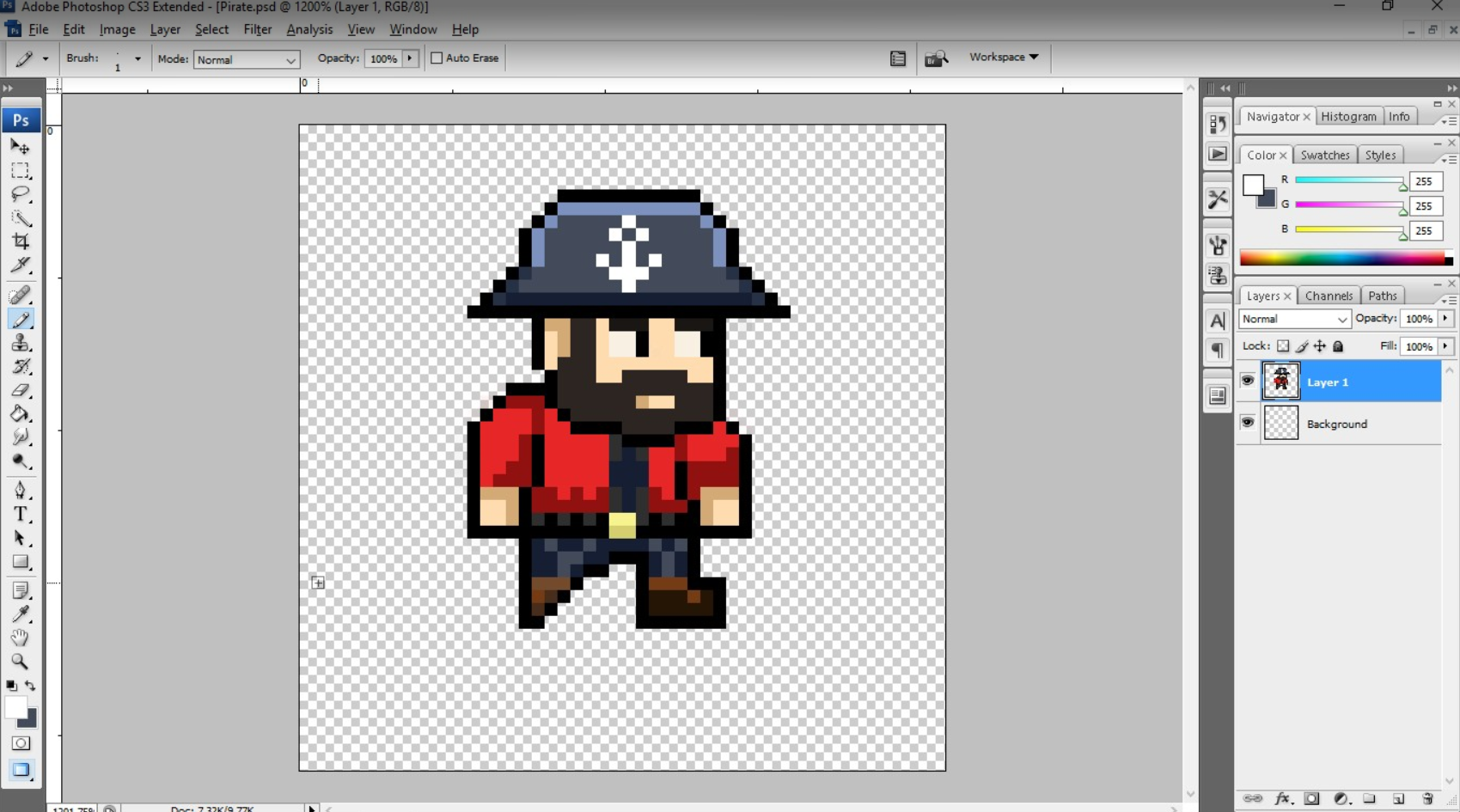The width and height of the screenshot is (1460, 812).
Task: Select the Pencil tool in toolbox
Action: (21, 320)
